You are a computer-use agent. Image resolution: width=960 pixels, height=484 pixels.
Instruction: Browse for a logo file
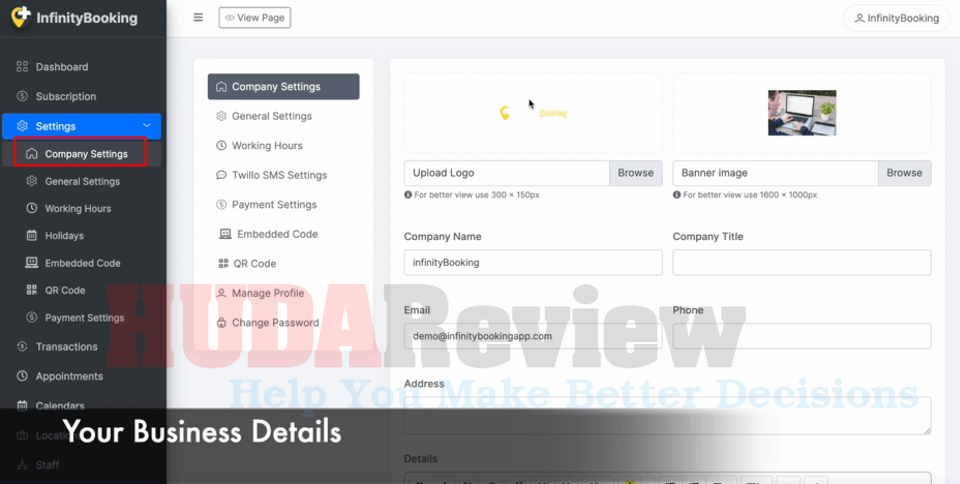[636, 173]
